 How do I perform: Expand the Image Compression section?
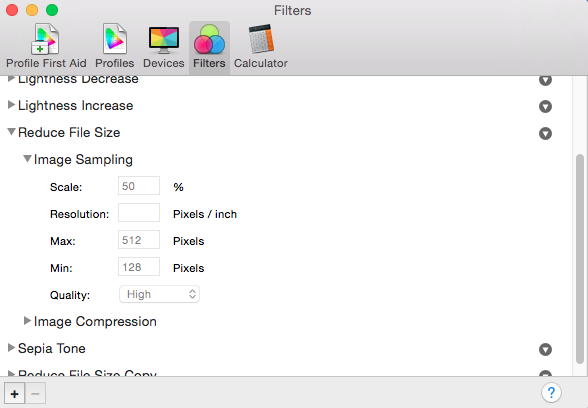point(27,321)
